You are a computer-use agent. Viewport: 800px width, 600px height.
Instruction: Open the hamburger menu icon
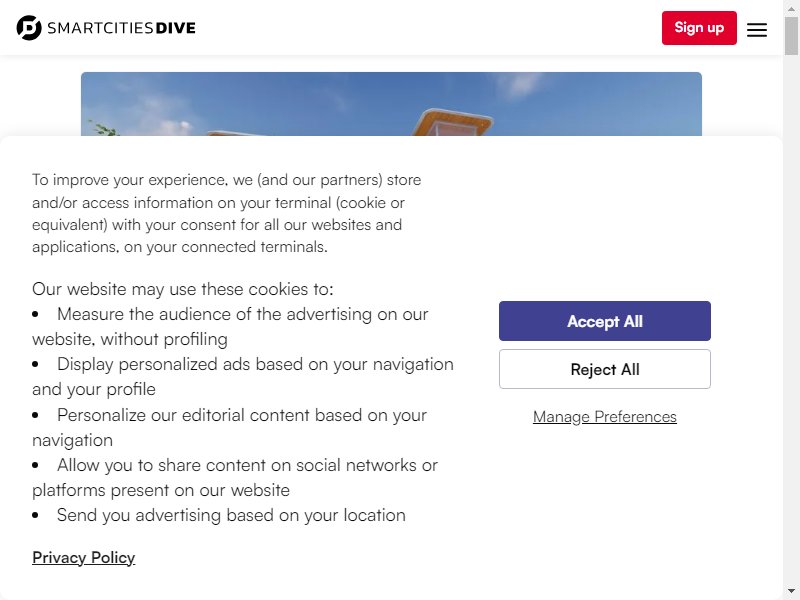[757, 30]
